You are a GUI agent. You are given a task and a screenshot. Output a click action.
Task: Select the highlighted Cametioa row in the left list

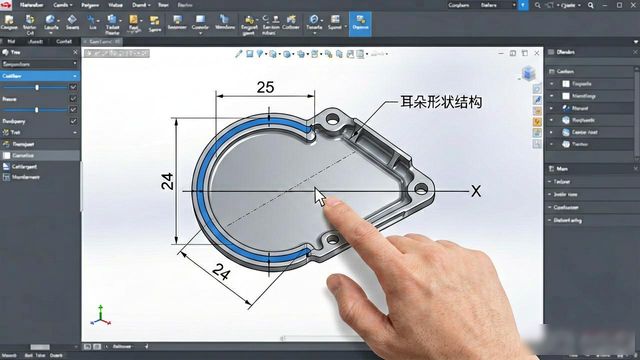pyautogui.click(x=40, y=156)
